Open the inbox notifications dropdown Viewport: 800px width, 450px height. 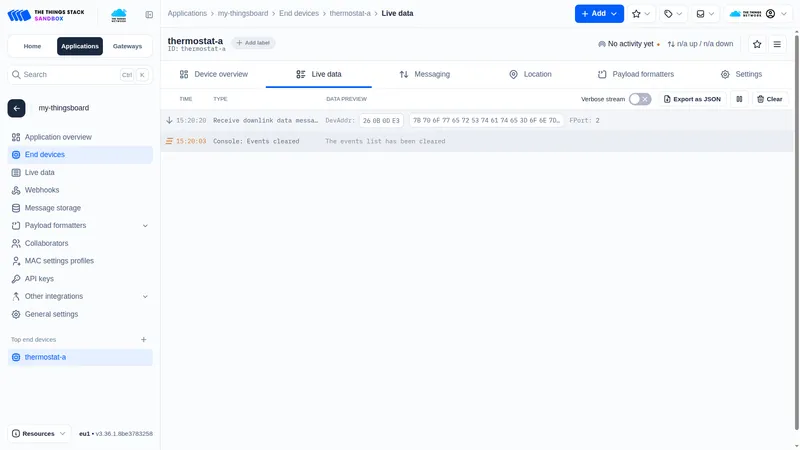pos(705,14)
